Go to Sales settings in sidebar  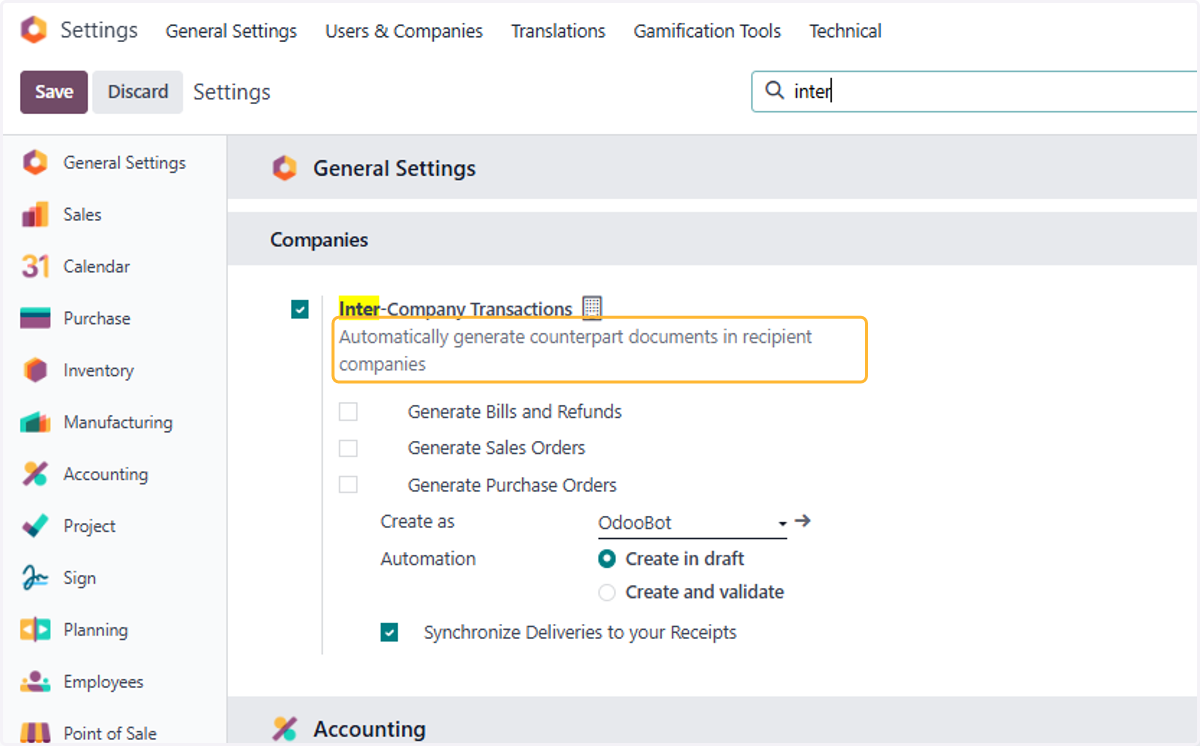[x=82, y=214]
